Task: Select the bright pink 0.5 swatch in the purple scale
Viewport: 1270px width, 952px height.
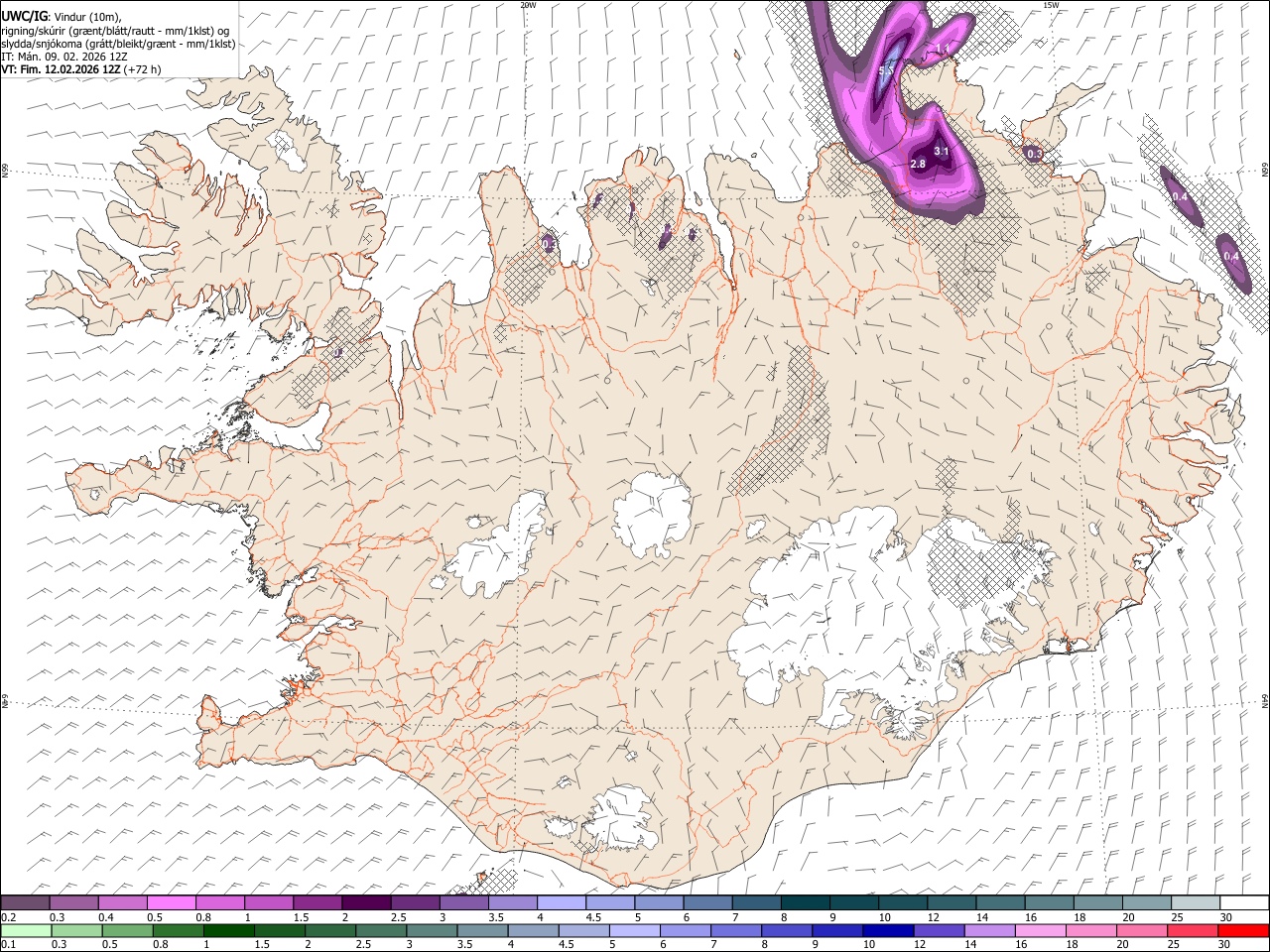Action: coord(172,902)
